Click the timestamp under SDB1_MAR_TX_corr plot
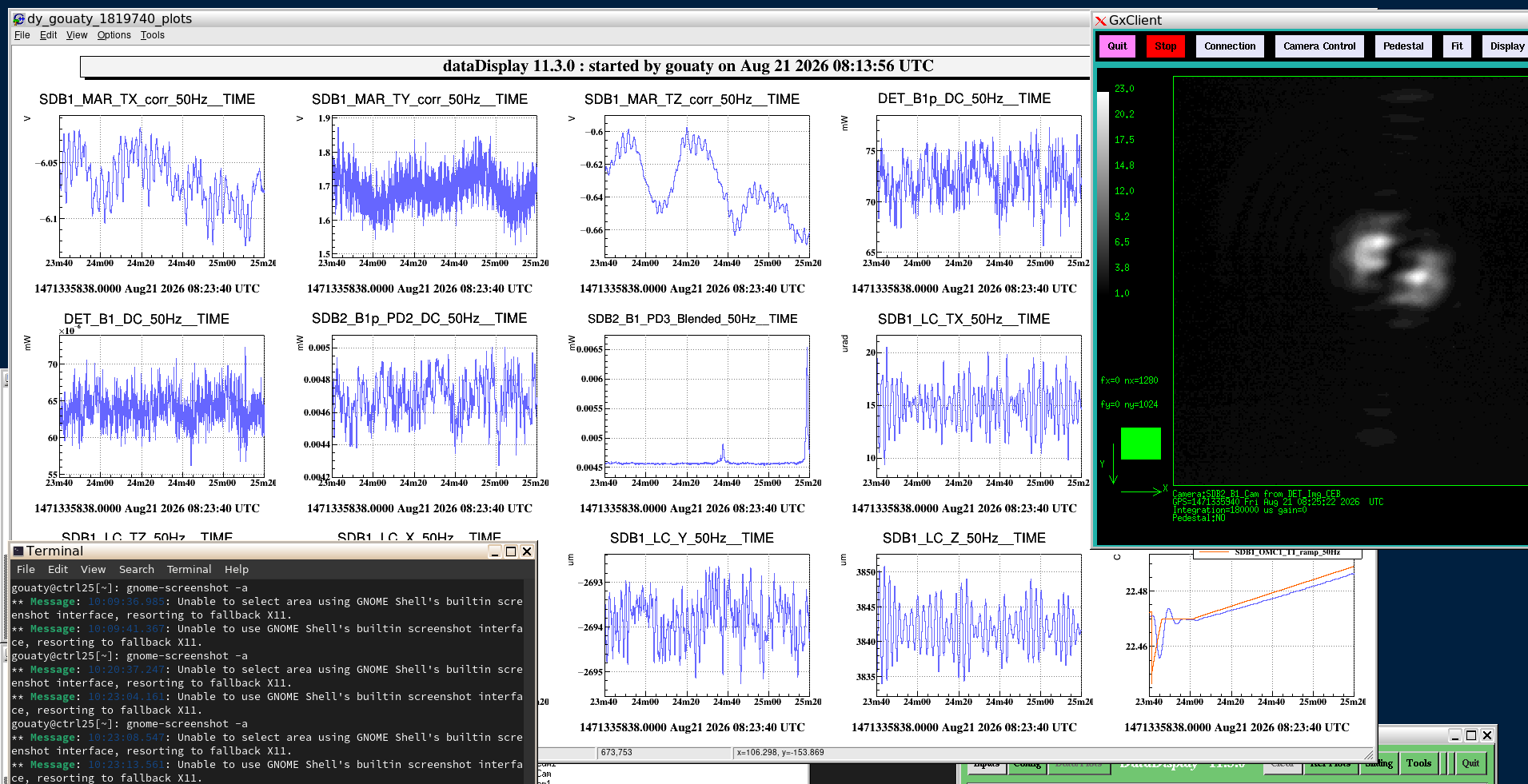The image size is (1528, 784). coord(147,289)
